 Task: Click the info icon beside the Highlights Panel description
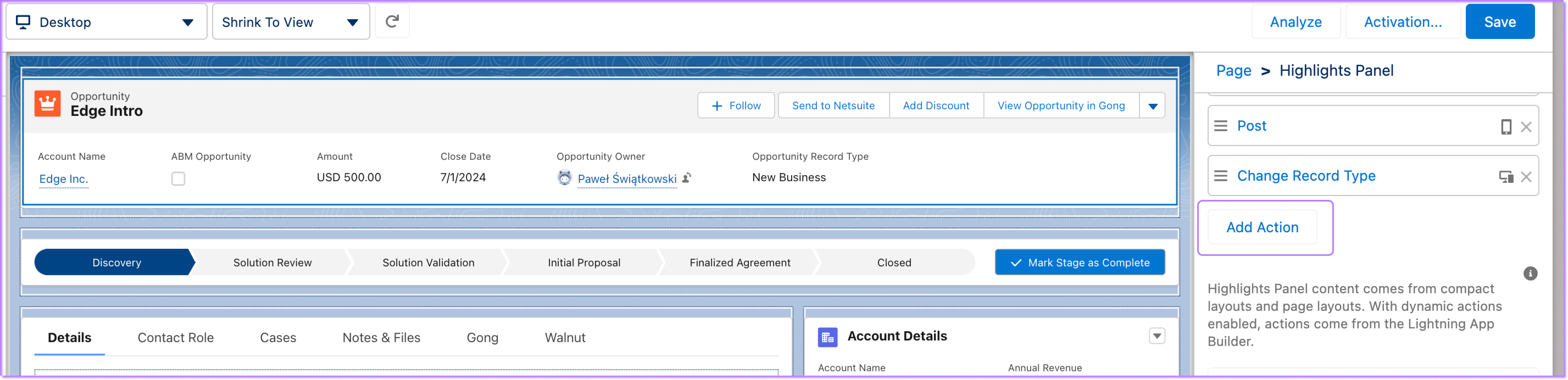[1530, 273]
